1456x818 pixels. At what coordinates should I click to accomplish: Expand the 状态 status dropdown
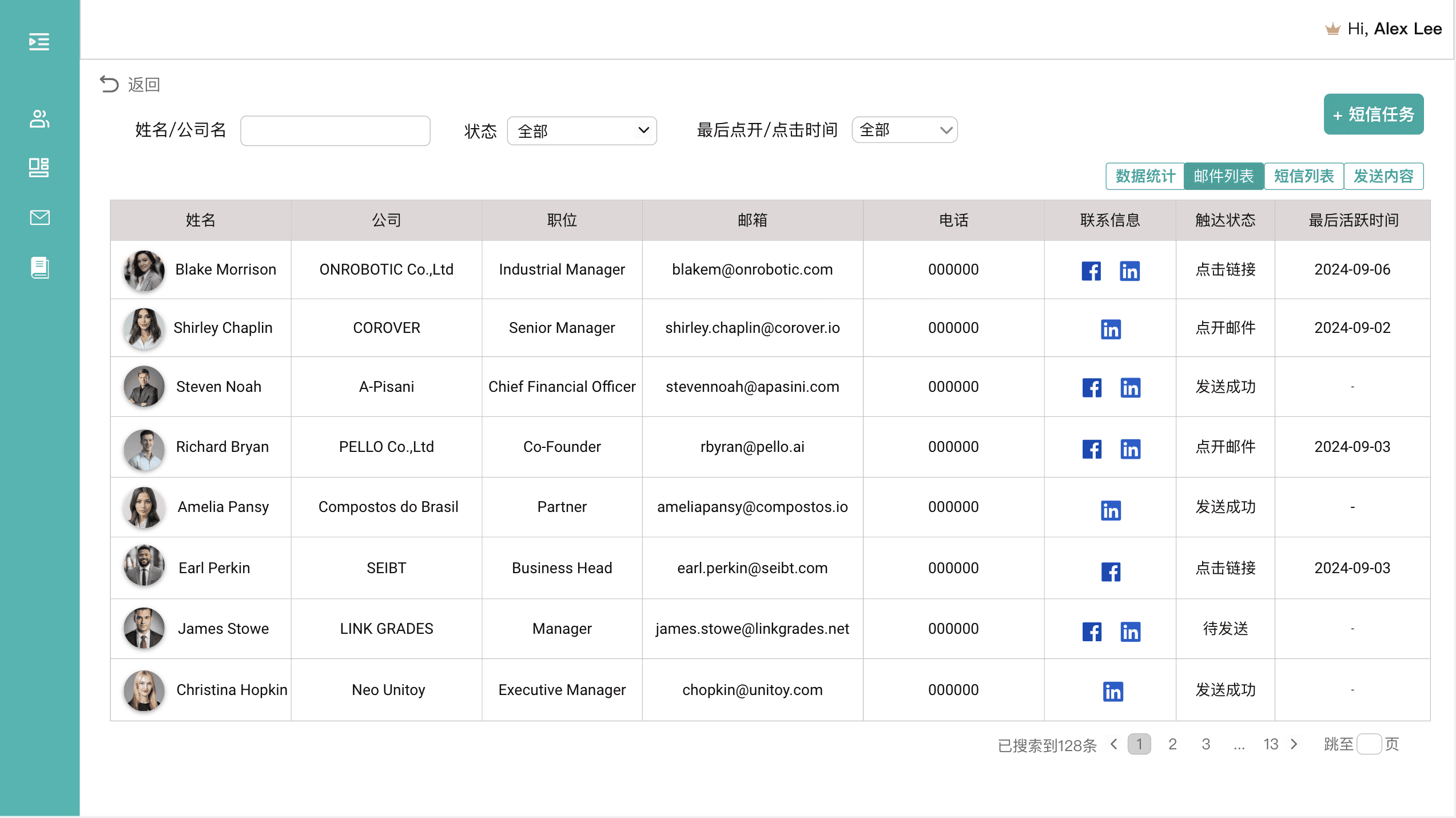[x=582, y=131]
